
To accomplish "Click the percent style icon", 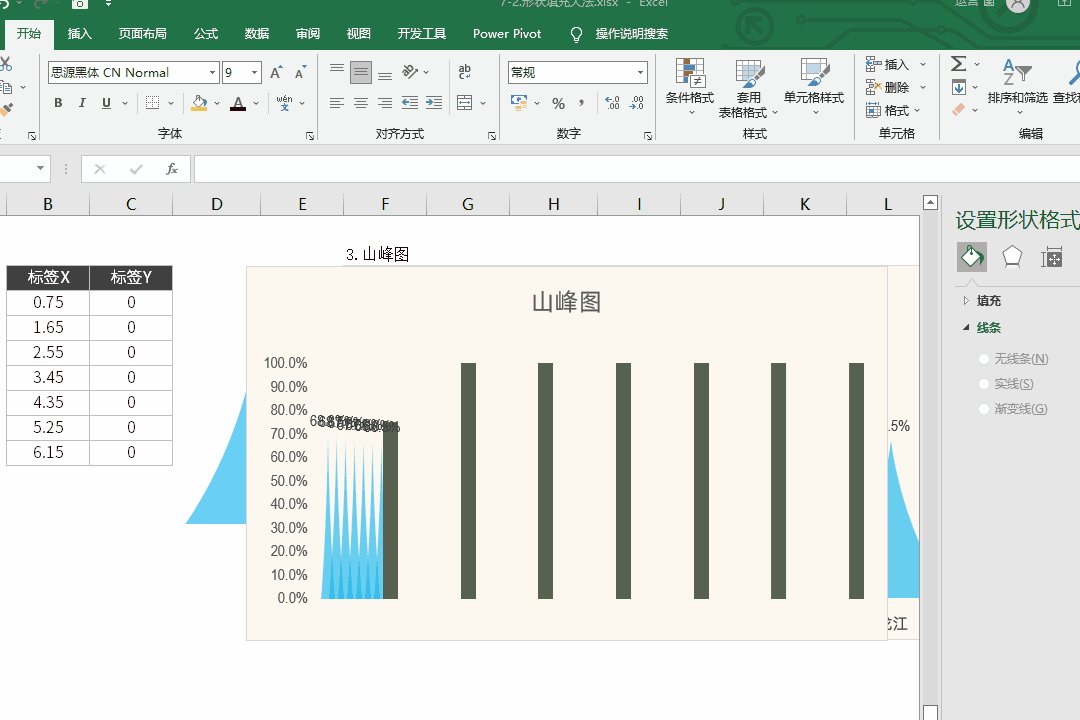I will coord(558,103).
